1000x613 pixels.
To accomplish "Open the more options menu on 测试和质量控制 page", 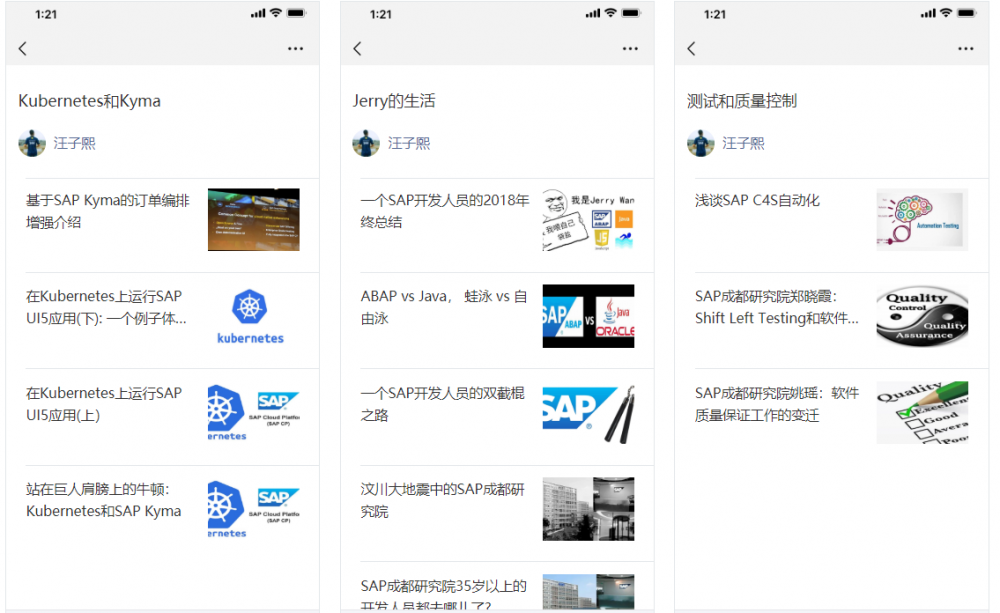I will 965,47.
